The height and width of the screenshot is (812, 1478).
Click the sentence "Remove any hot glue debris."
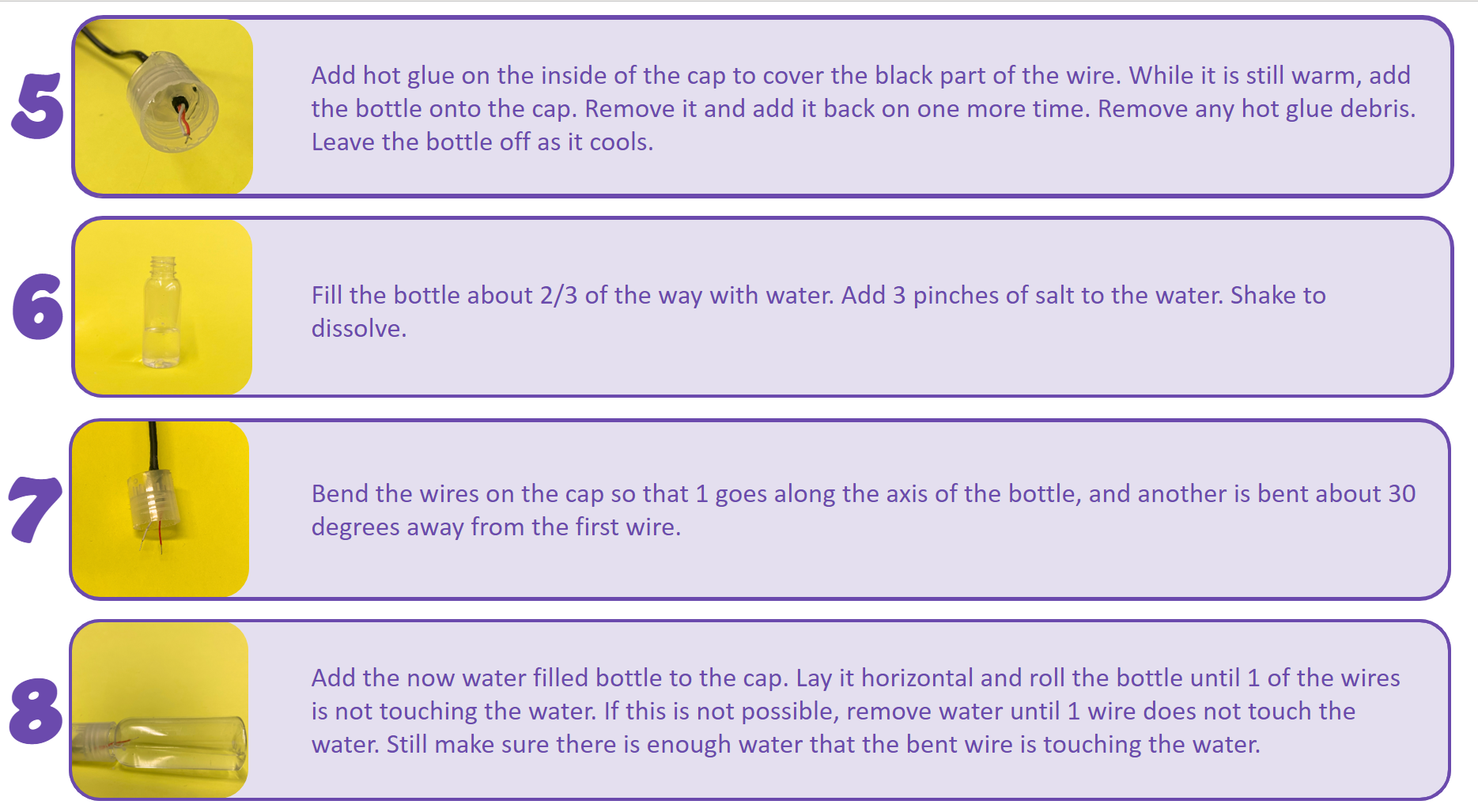point(1256,109)
